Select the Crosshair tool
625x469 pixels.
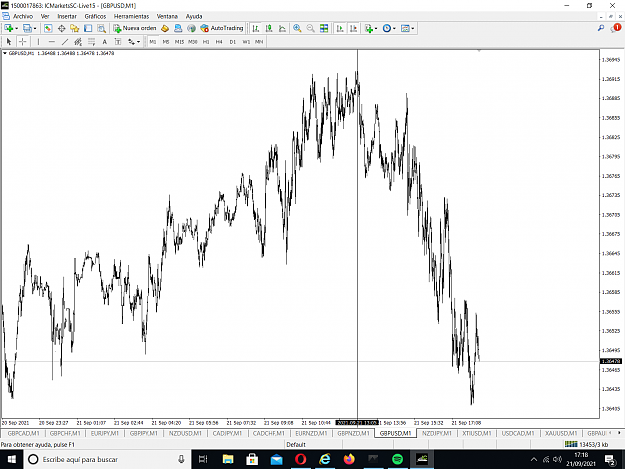pyautogui.click(x=22, y=41)
